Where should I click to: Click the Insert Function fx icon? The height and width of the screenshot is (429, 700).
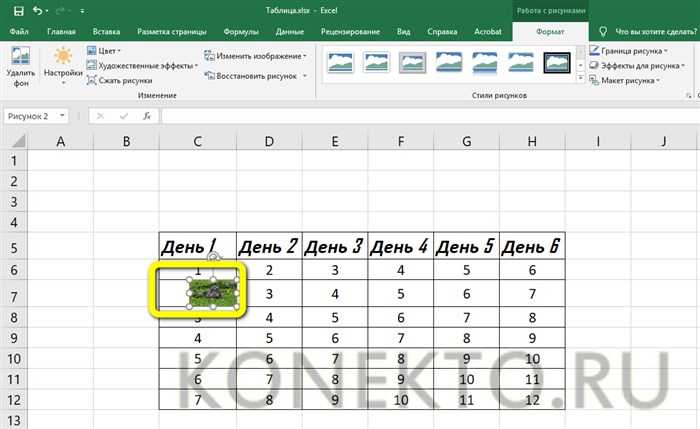coord(146,116)
